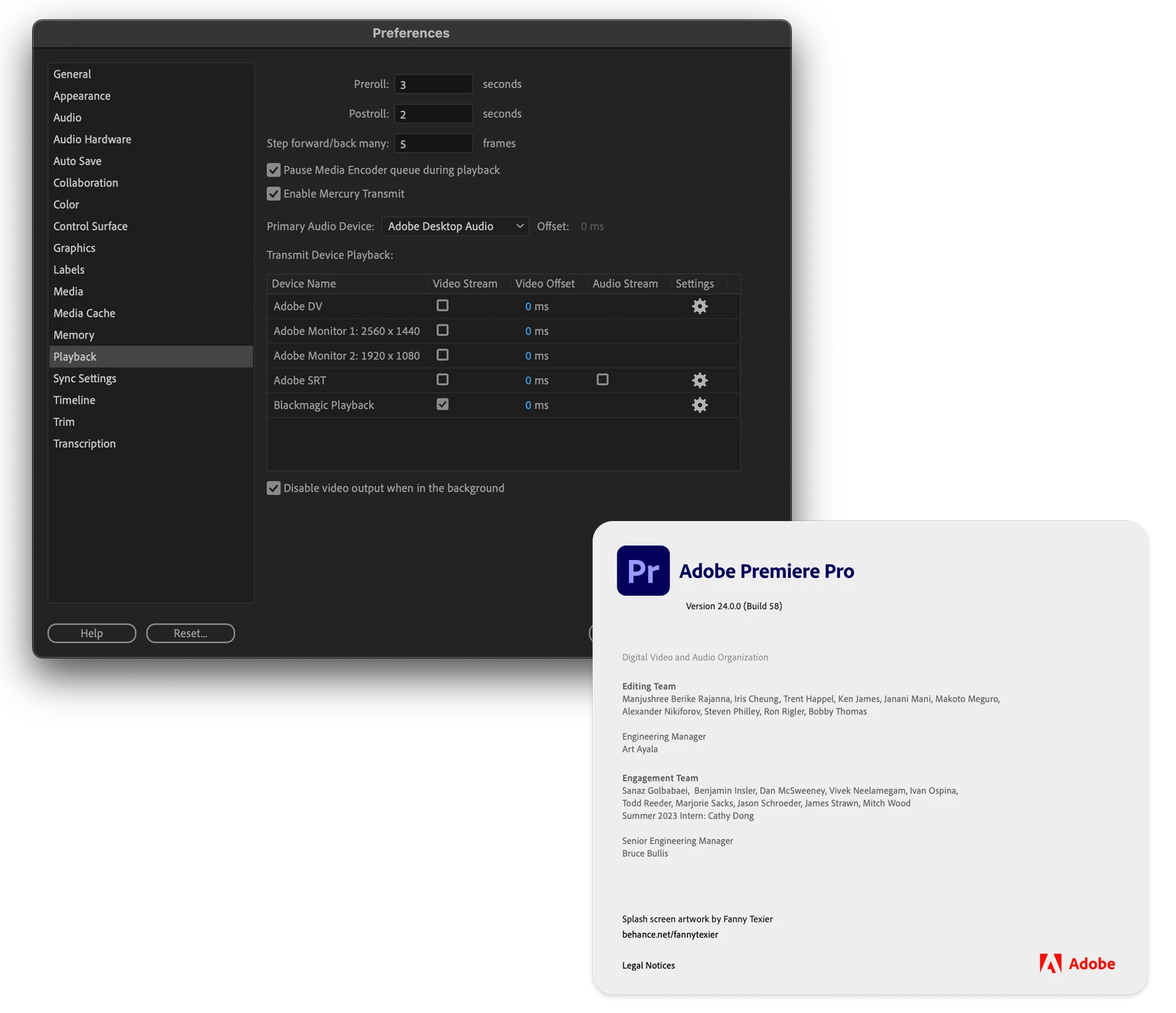The width and height of the screenshot is (1176, 1013).
Task: Toggle Pause Media Encoder queue during playback
Action: [273, 170]
